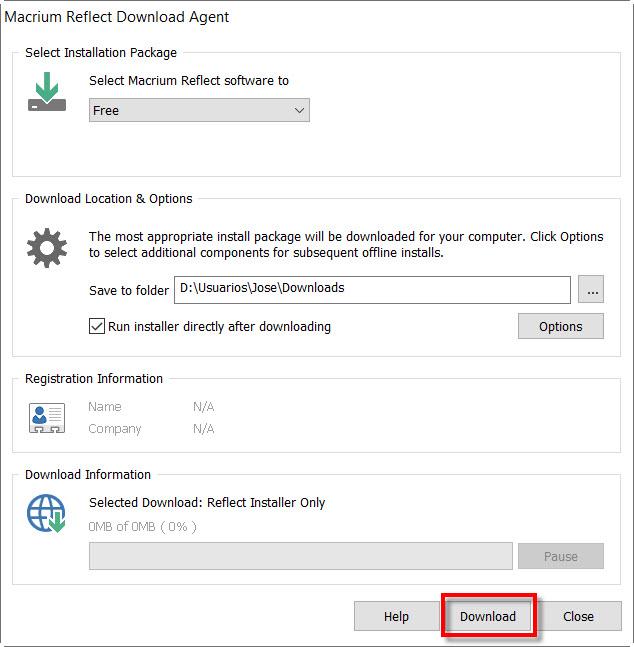Image resolution: width=634 pixels, height=647 pixels.
Task: Click 'Selected Download: Reflect Installer Only' text
Action: click(207, 503)
